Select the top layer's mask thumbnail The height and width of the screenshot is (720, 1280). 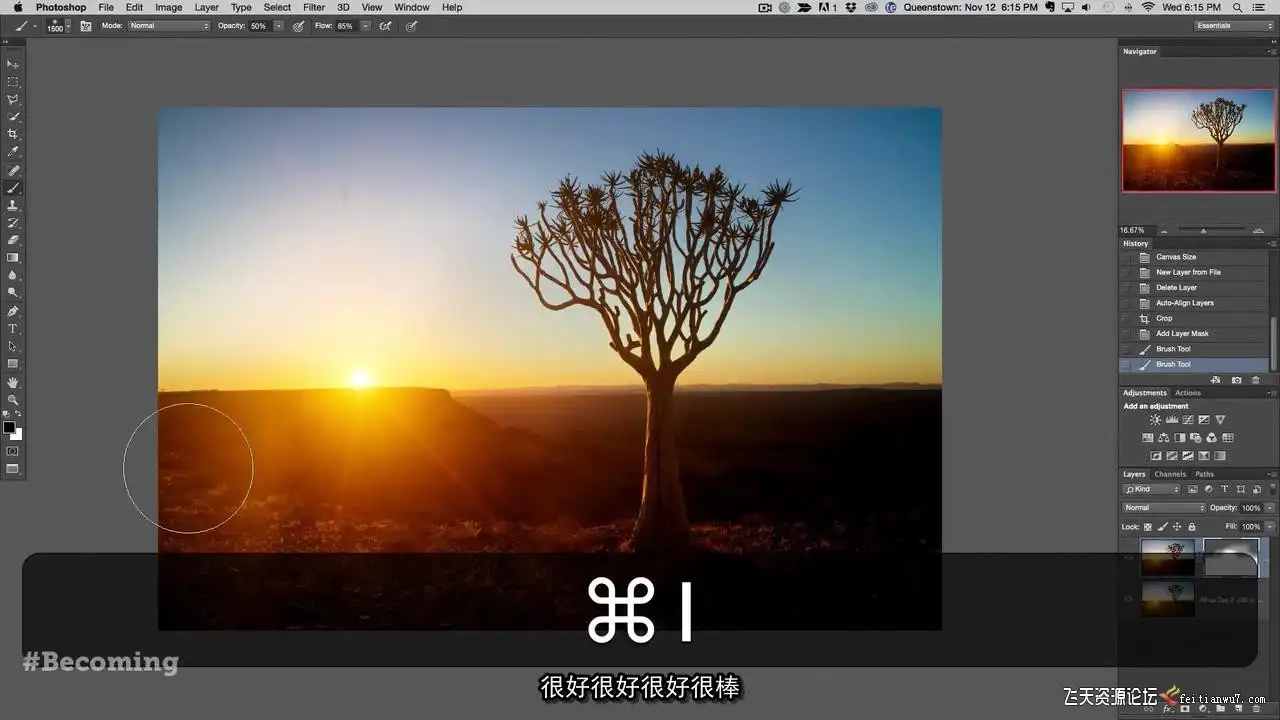click(x=1230, y=558)
